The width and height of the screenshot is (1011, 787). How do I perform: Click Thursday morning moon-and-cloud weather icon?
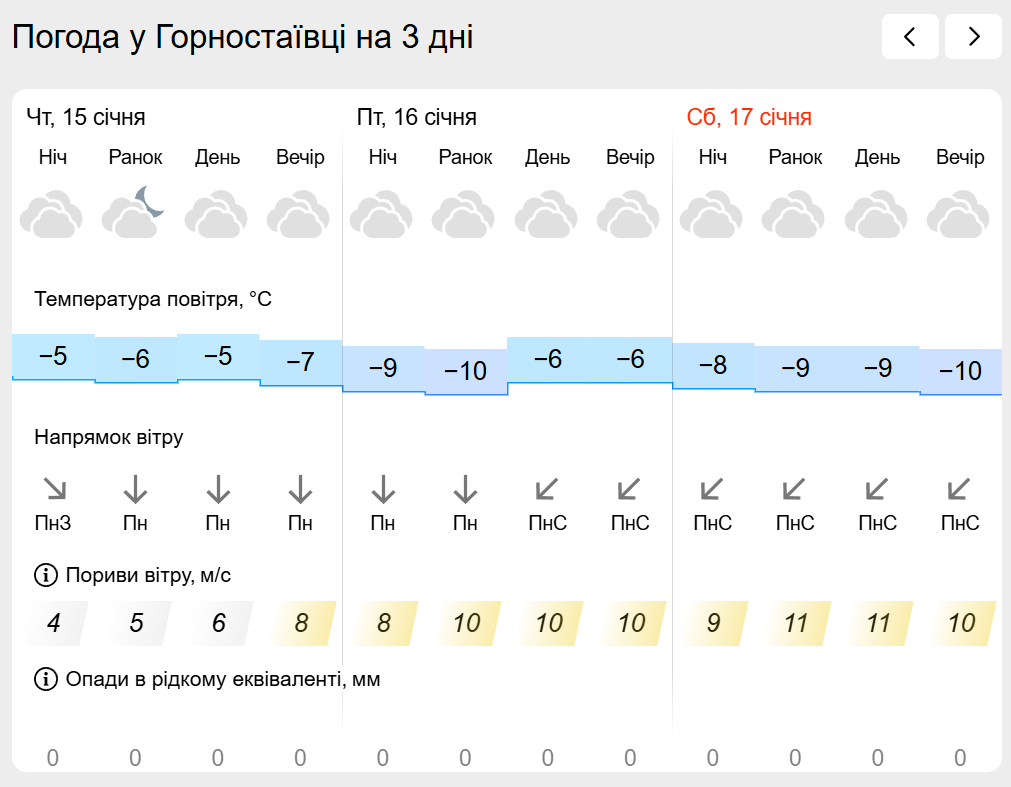[x=135, y=212]
